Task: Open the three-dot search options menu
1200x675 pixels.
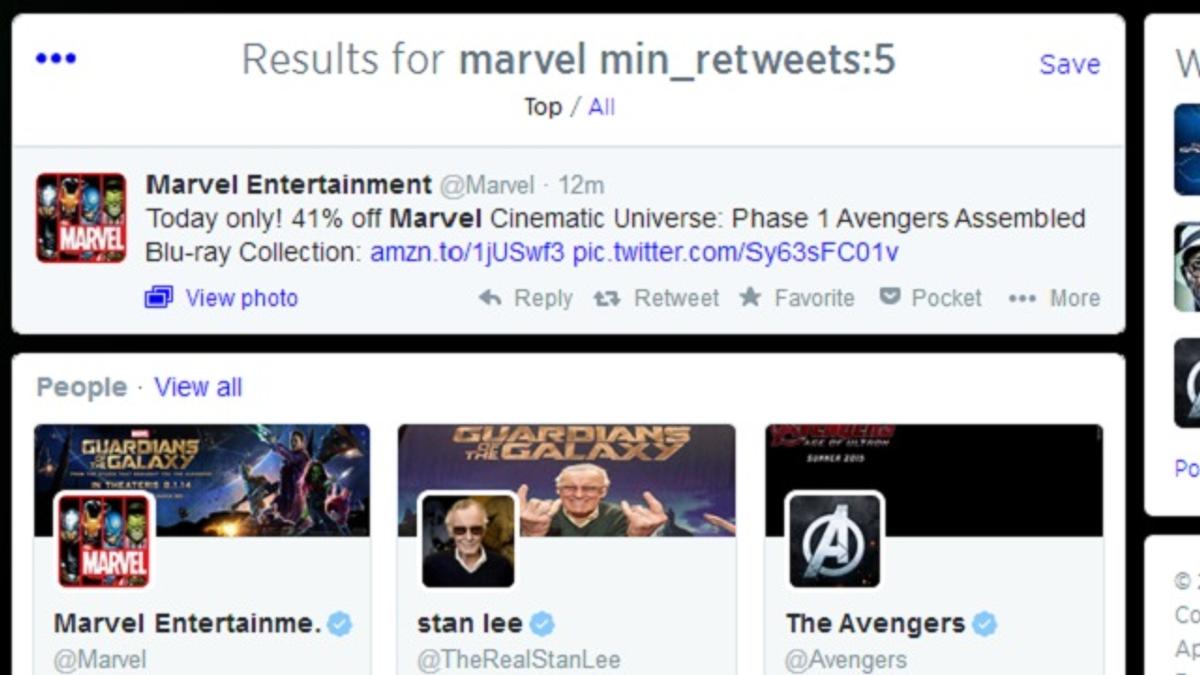Action: pos(56,59)
